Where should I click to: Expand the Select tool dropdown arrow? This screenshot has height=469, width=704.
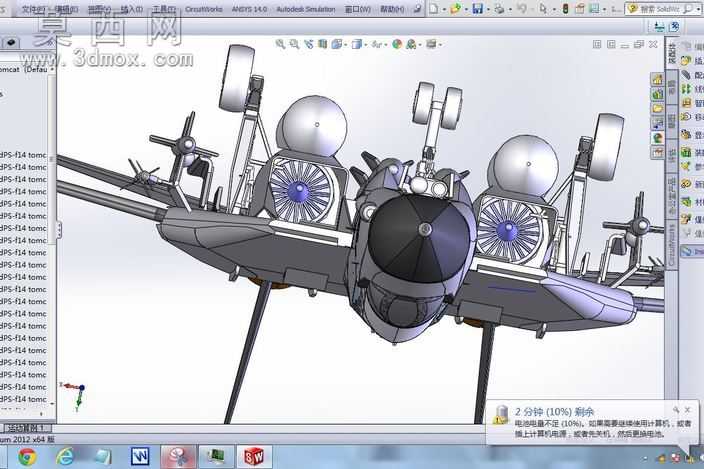(553, 9)
